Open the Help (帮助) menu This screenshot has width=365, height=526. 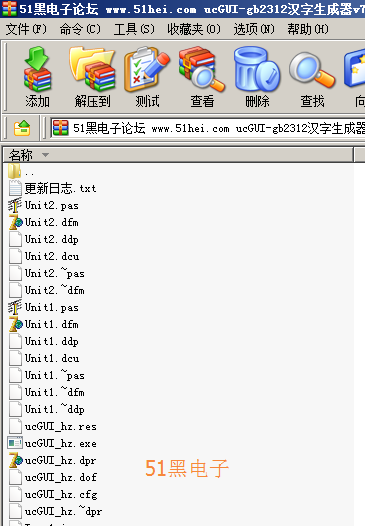308,29
